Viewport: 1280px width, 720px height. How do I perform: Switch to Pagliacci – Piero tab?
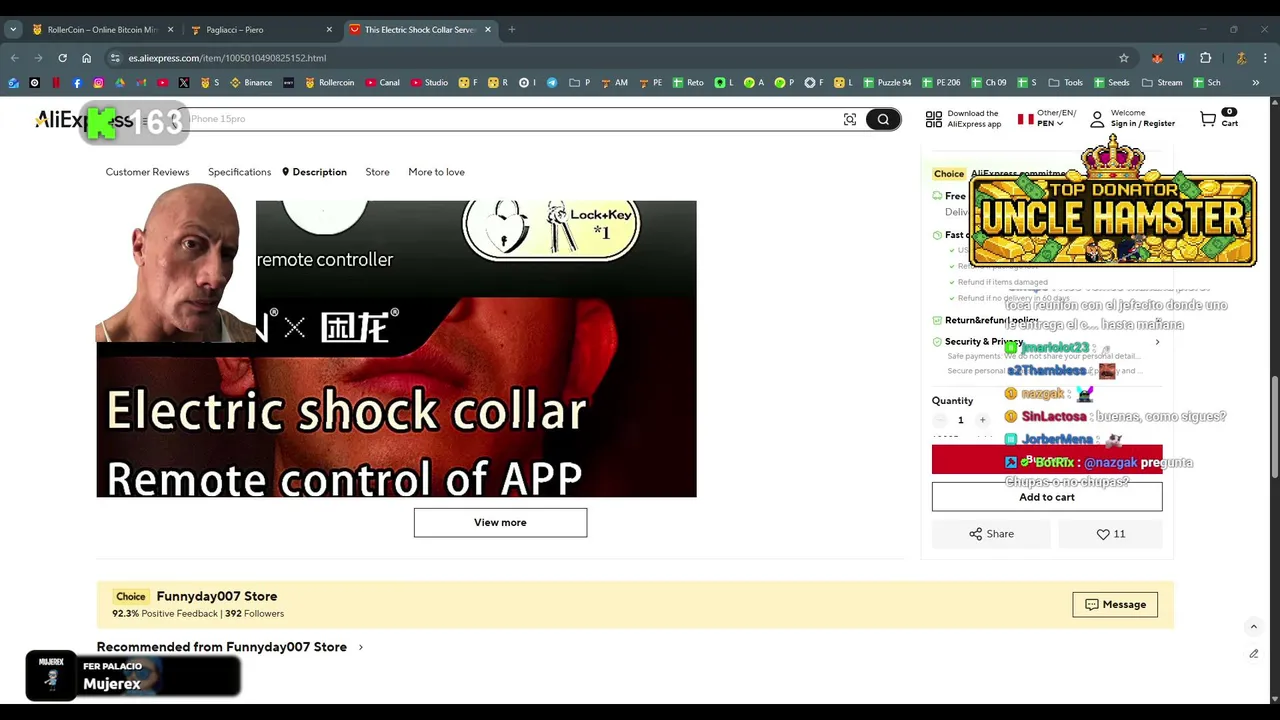pos(262,30)
